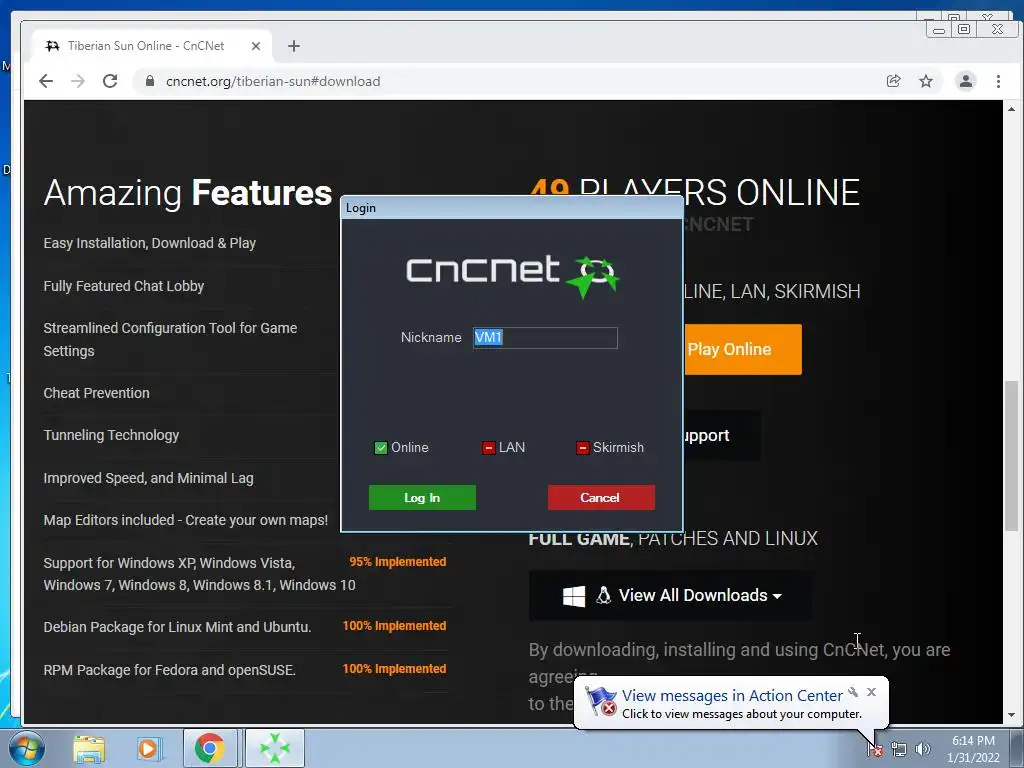Click the CnCNet favicon on the tab
The height and width of the screenshot is (768, 1024).
(x=52, y=46)
